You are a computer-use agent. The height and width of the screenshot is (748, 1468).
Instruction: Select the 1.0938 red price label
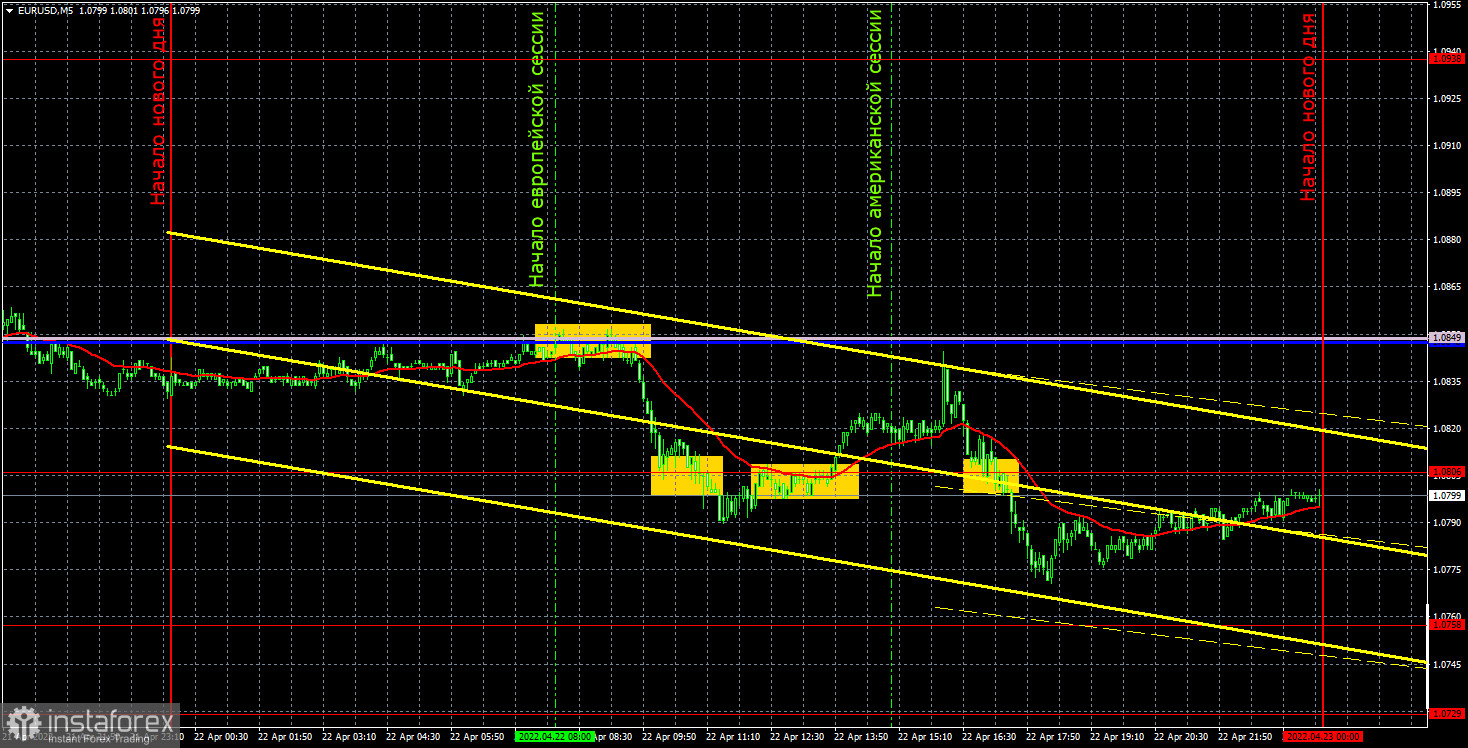[1447, 59]
